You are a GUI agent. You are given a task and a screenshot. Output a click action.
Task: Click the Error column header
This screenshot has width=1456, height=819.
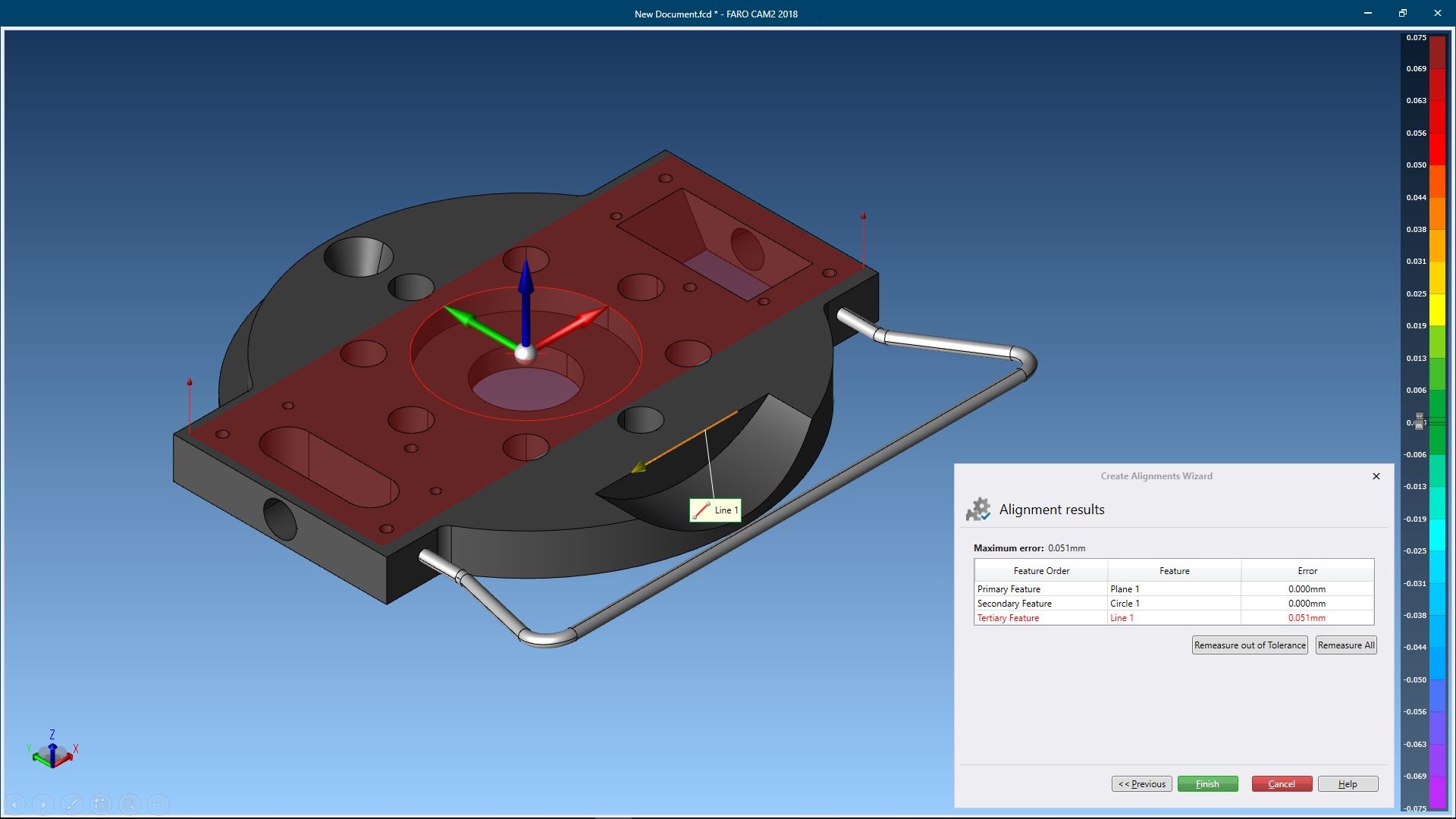tap(1307, 571)
